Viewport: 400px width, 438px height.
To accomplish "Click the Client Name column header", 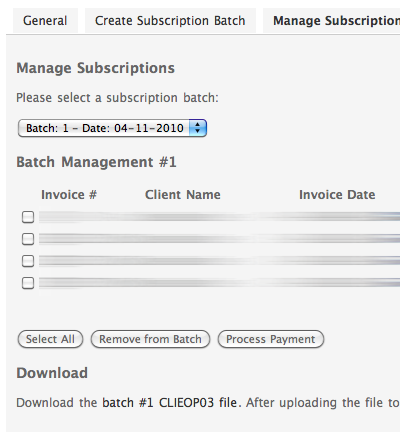I will tap(183, 195).
